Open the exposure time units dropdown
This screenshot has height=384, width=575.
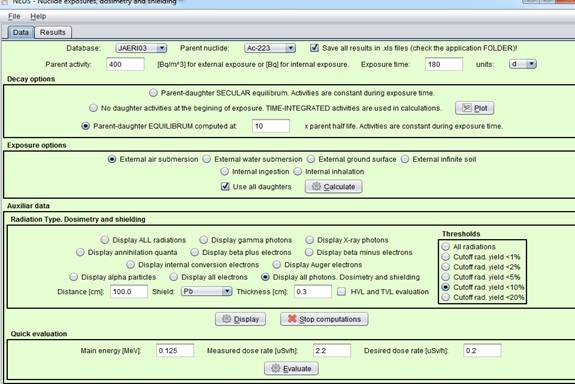(x=523, y=64)
